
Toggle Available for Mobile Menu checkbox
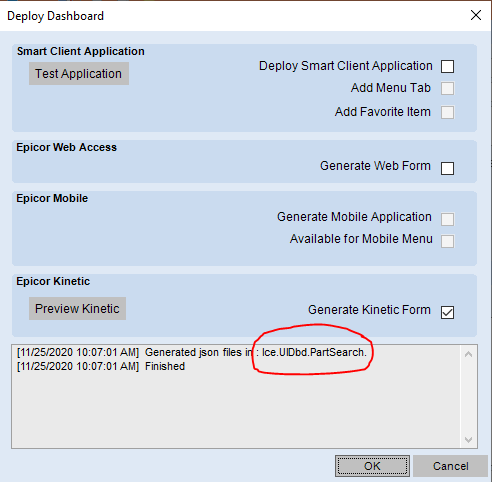tap(447, 241)
